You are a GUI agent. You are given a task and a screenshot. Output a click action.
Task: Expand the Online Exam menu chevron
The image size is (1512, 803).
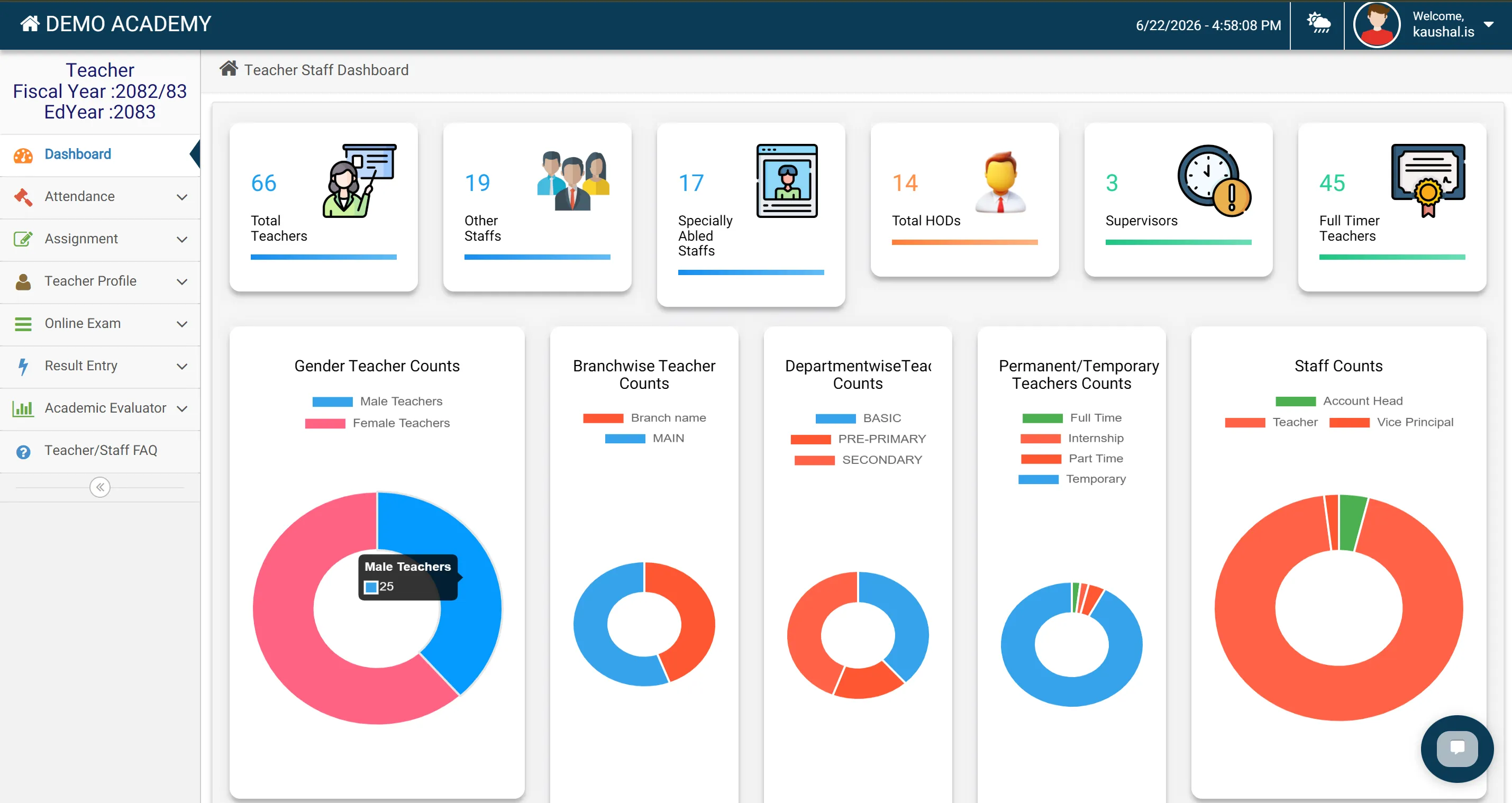coord(182,324)
